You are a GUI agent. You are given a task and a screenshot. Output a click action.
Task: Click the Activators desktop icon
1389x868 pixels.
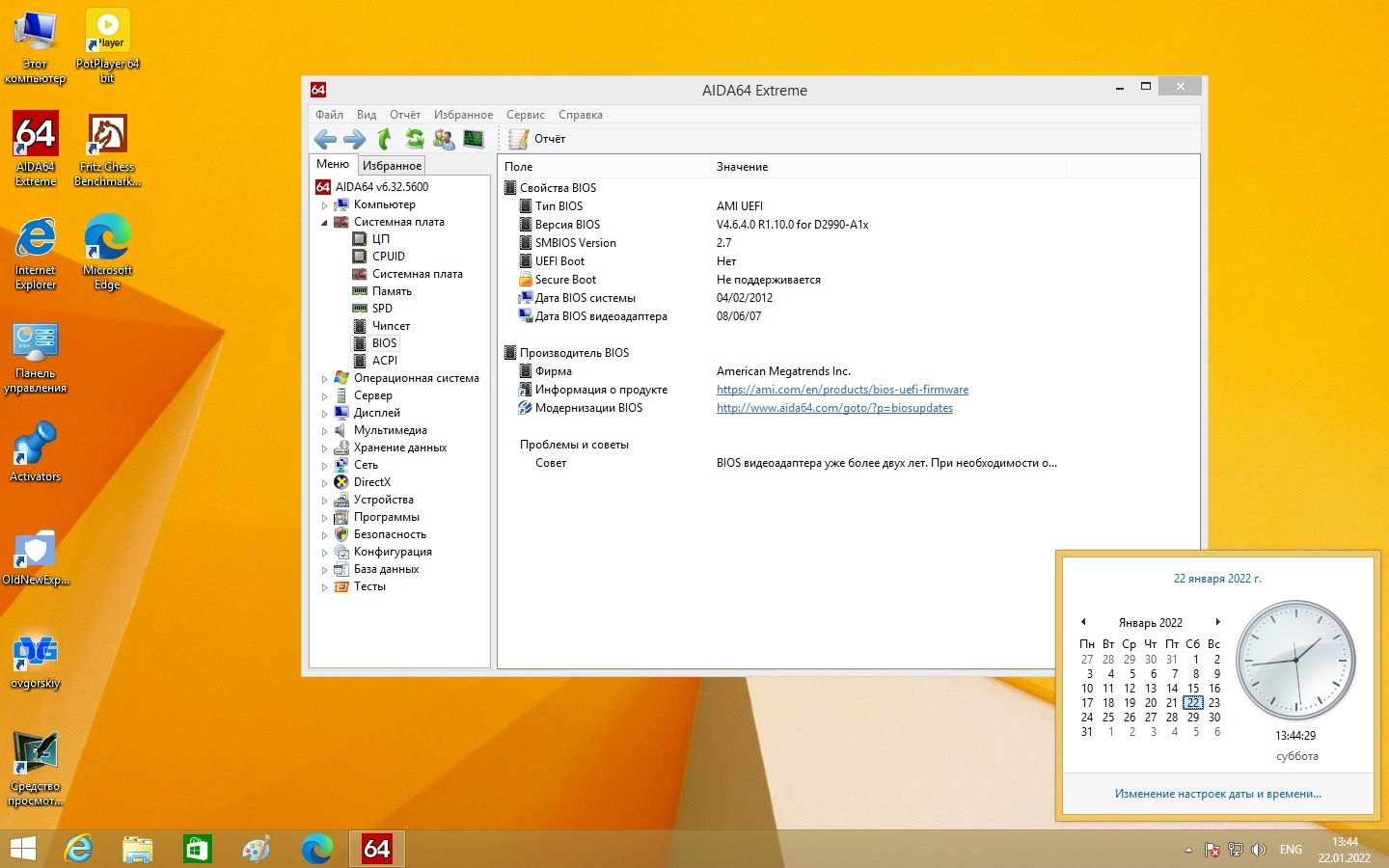pos(35,451)
